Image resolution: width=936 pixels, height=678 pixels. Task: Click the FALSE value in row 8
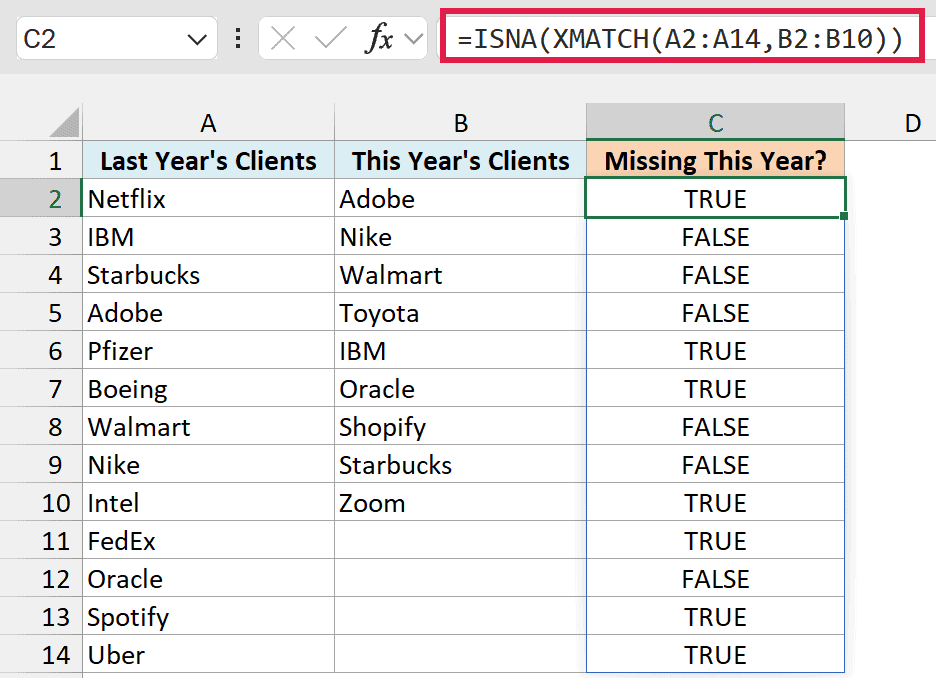(715, 427)
